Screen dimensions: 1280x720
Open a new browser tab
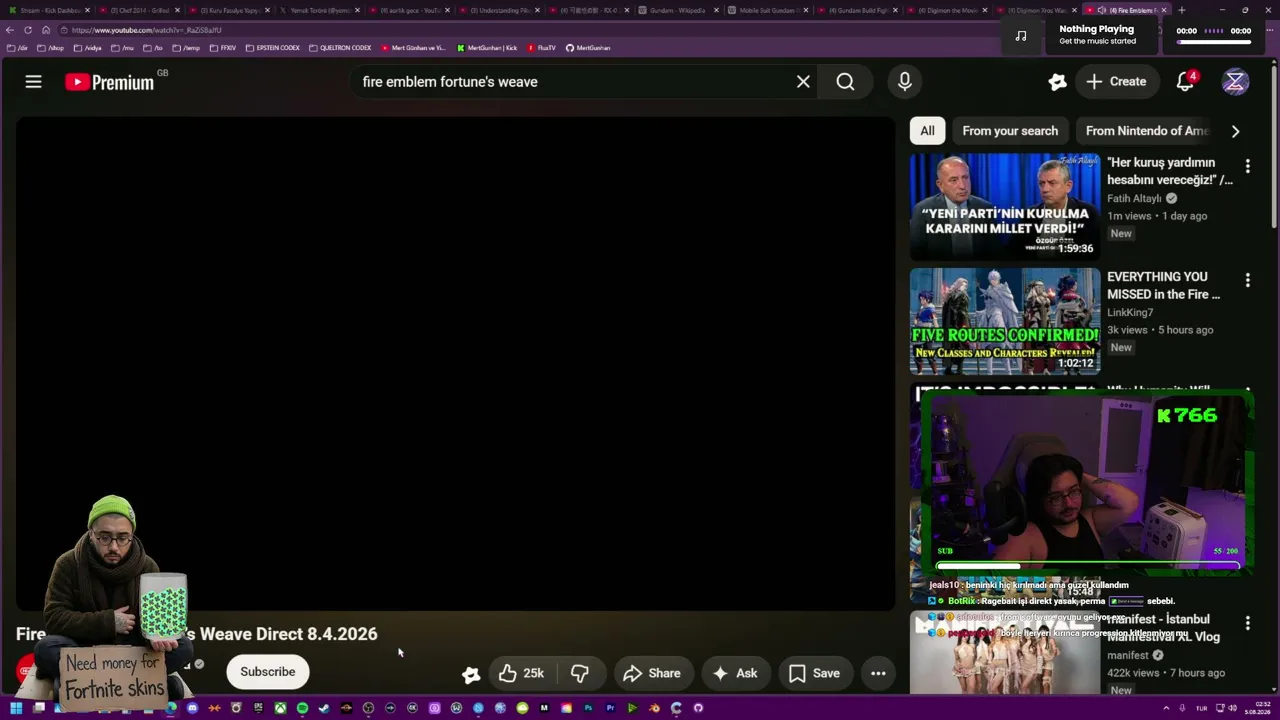coord(1181,10)
